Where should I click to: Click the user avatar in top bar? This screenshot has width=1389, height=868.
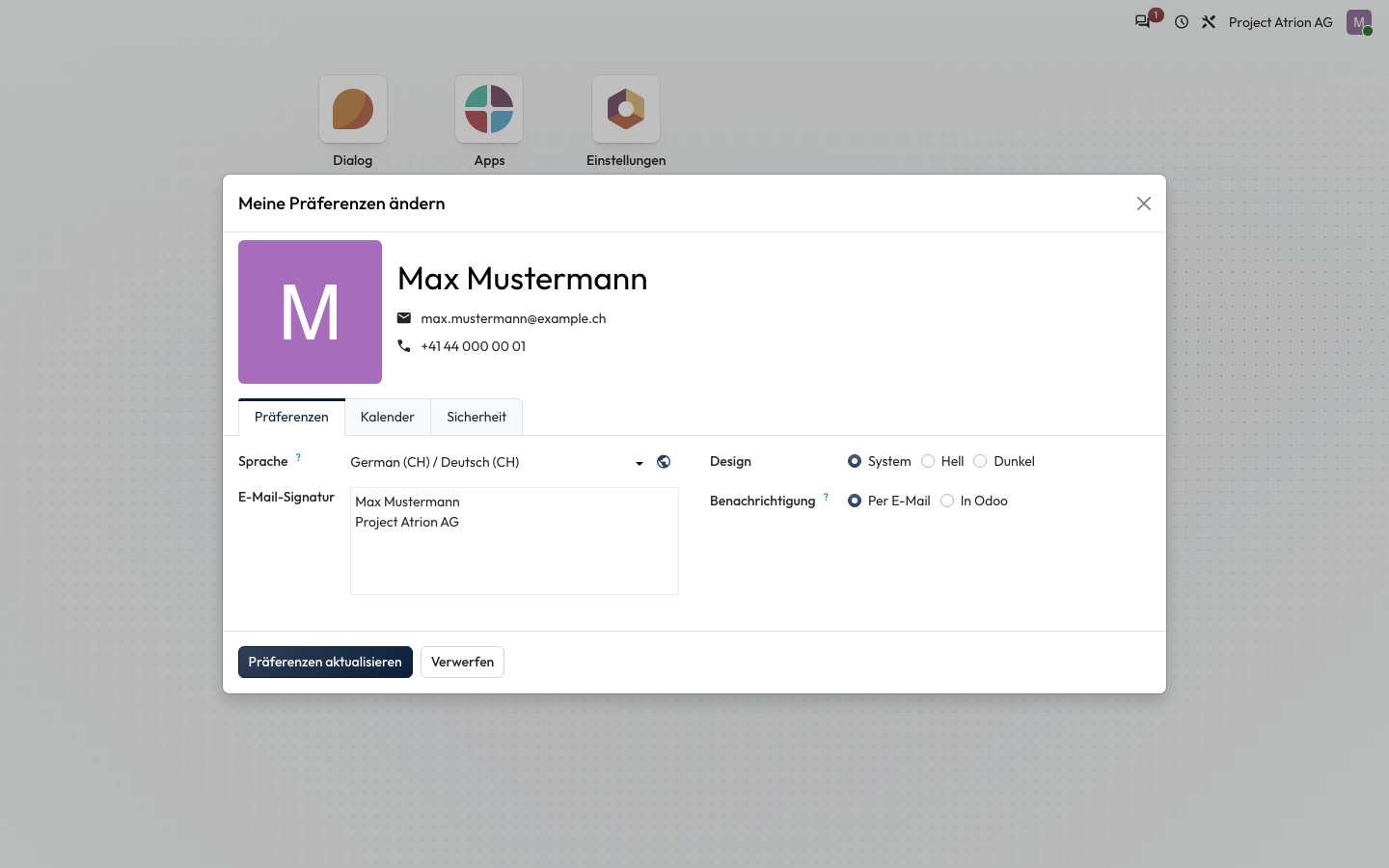pos(1359,22)
